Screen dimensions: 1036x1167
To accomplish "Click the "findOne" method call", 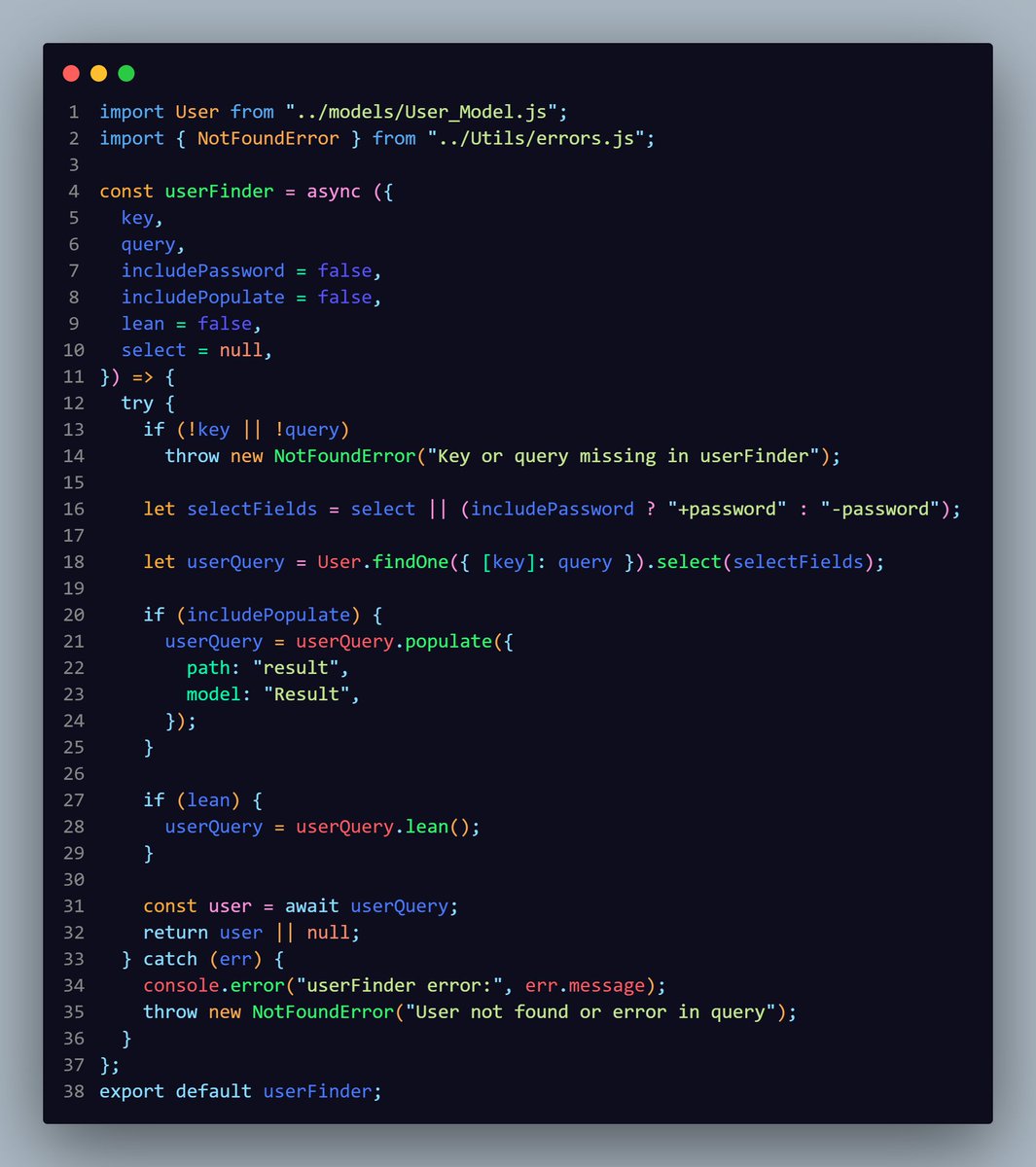I will [411, 562].
